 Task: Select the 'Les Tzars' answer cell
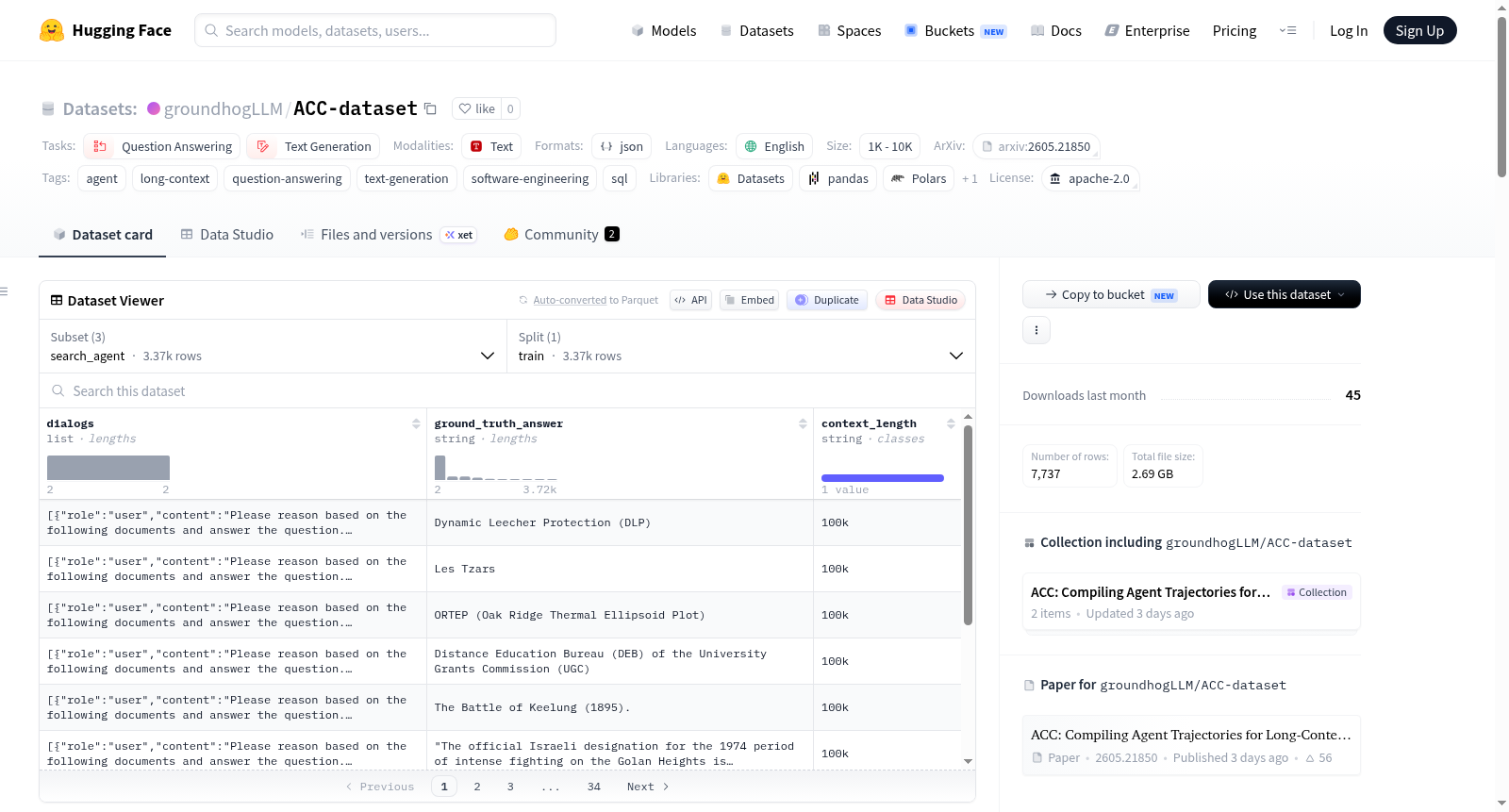(620, 569)
